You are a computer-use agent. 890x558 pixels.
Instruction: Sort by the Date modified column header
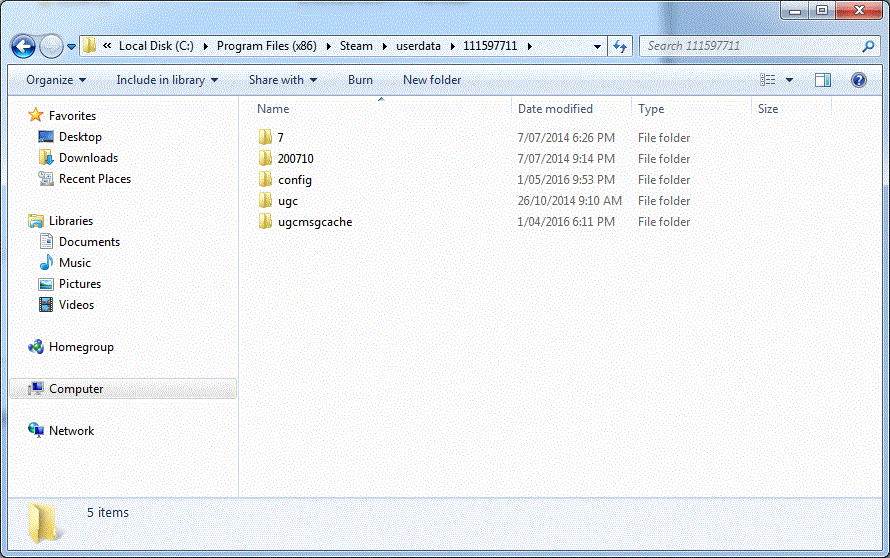click(555, 109)
